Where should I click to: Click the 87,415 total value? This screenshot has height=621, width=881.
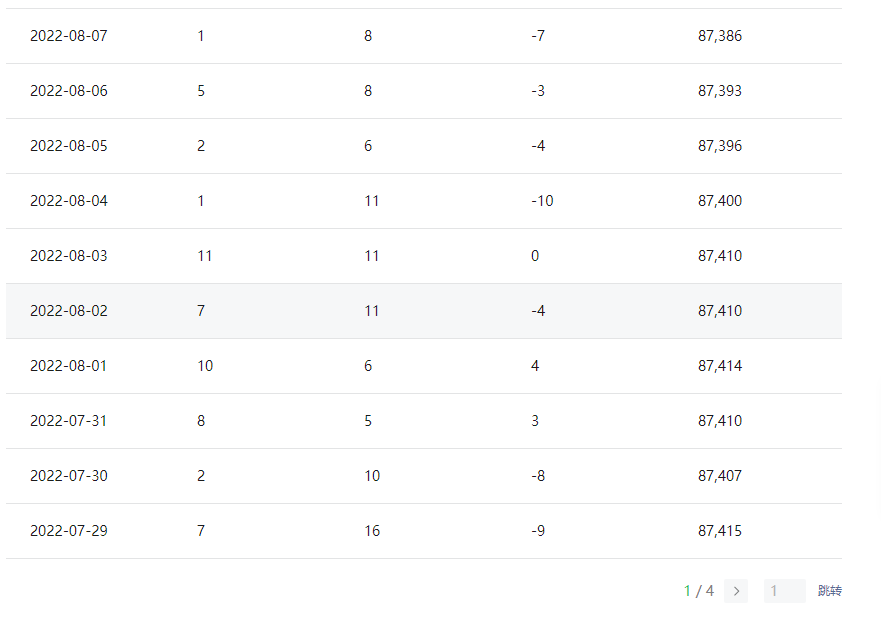[x=720, y=531]
